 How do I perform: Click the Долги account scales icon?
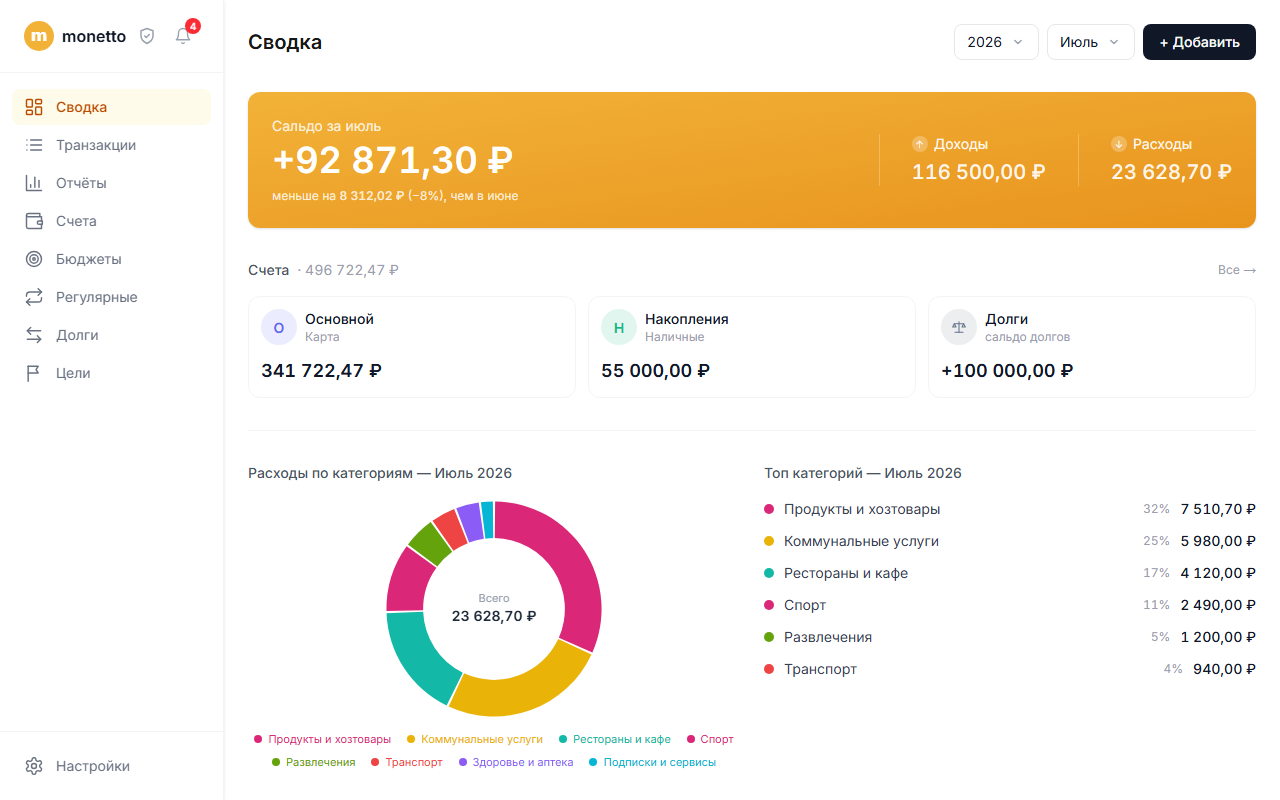959,327
